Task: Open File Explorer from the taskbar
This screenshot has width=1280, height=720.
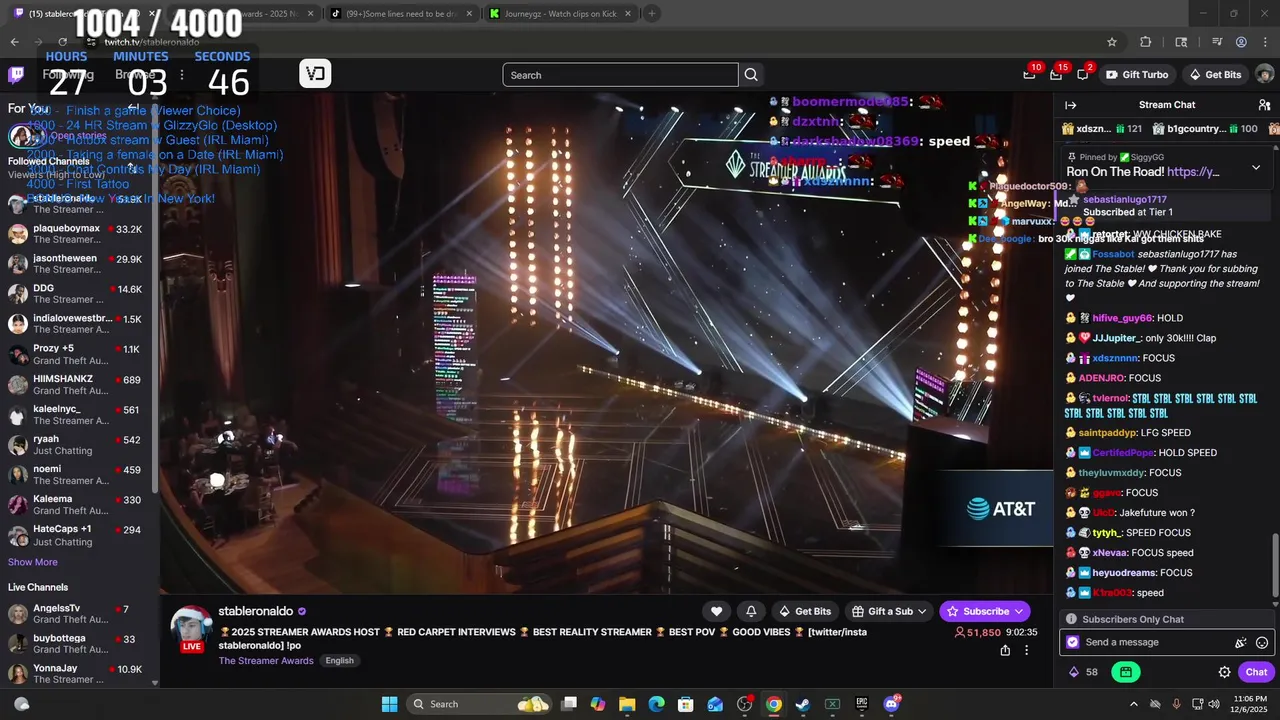Action: pos(627,704)
